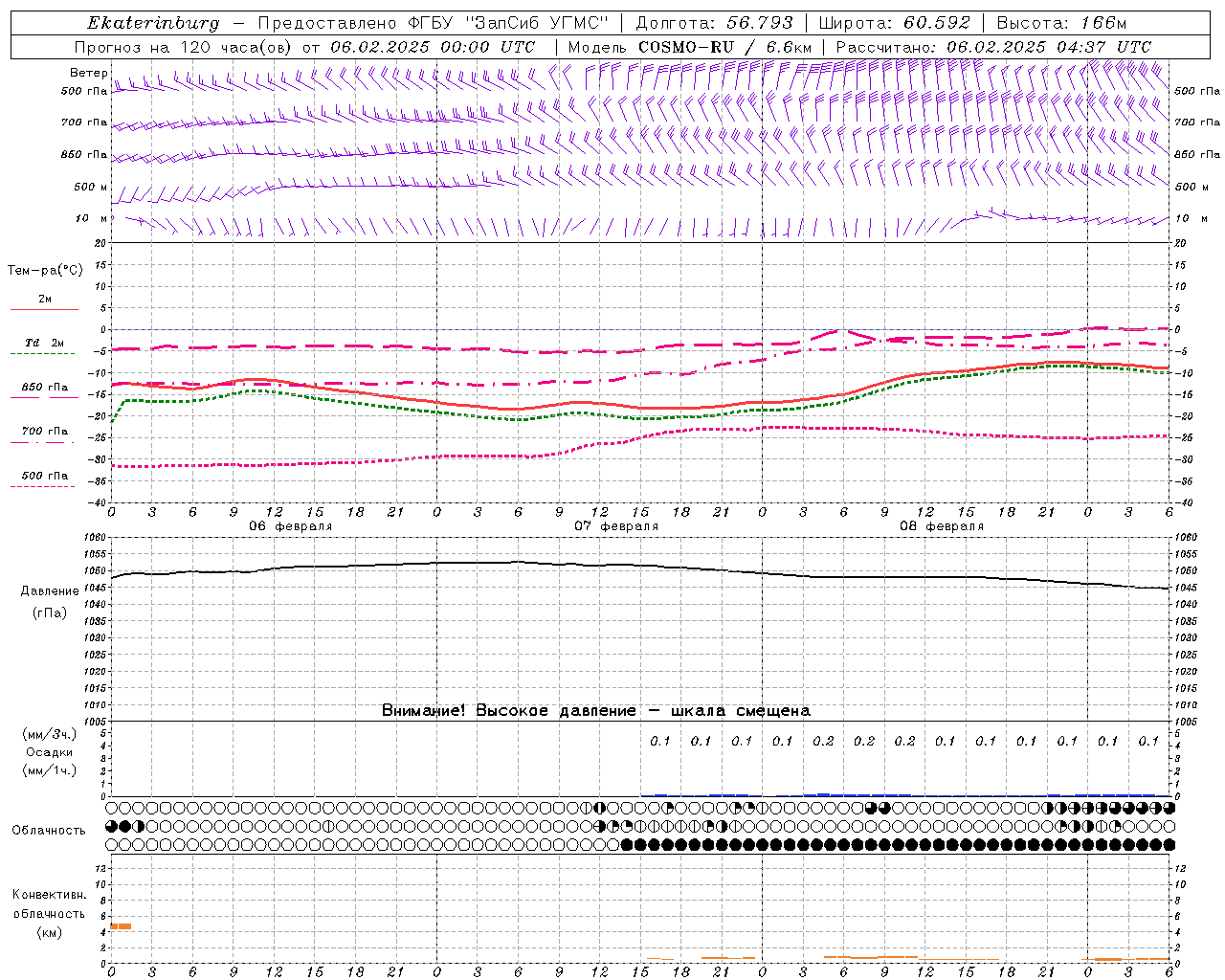Click the Высота: 166м value
Image resolution: width=1225 pixels, height=980 pixels.
click(x=1061, y=23)
